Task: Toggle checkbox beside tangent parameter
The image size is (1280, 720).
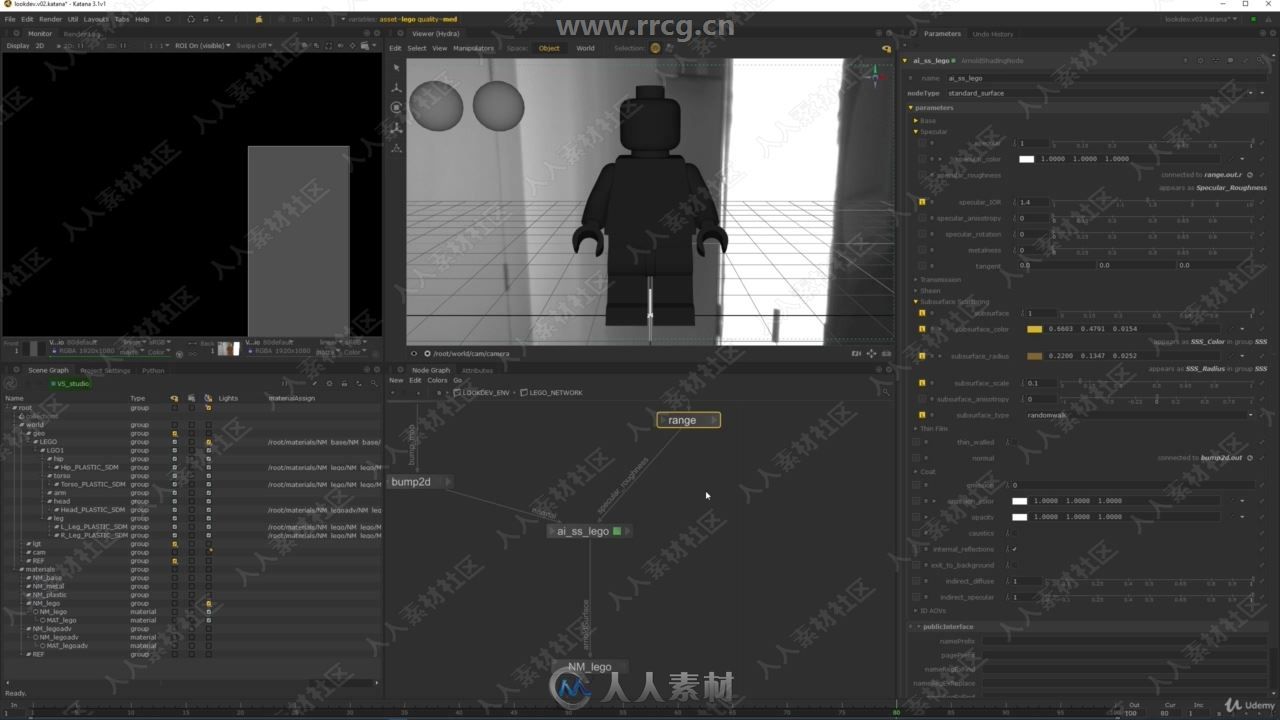Action: 922,266
